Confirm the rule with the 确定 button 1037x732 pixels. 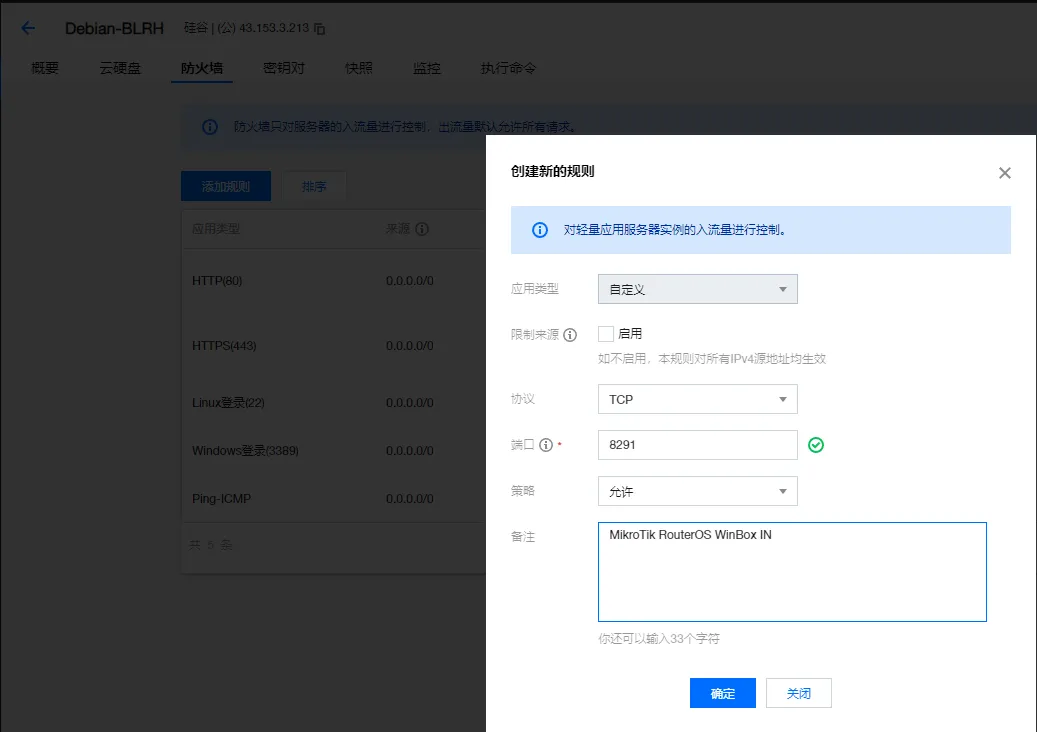click(x=722, y=692)
